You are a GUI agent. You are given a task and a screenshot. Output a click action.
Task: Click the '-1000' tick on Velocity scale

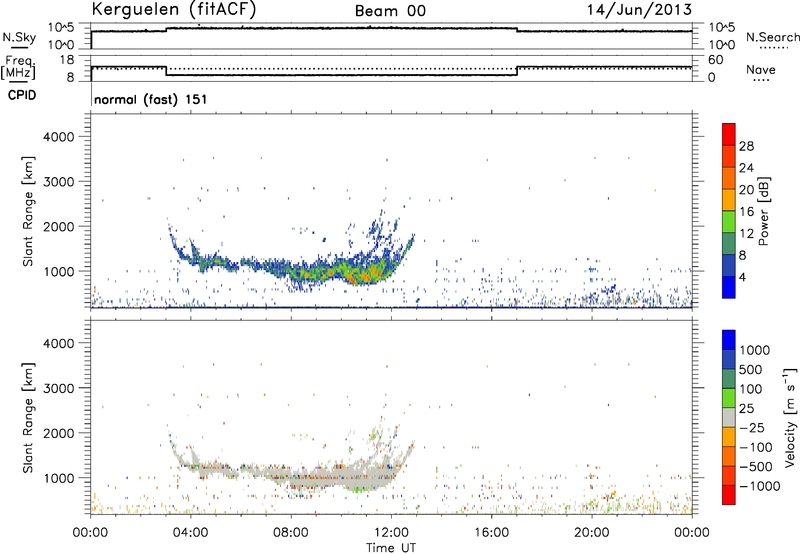click(759, 486)
